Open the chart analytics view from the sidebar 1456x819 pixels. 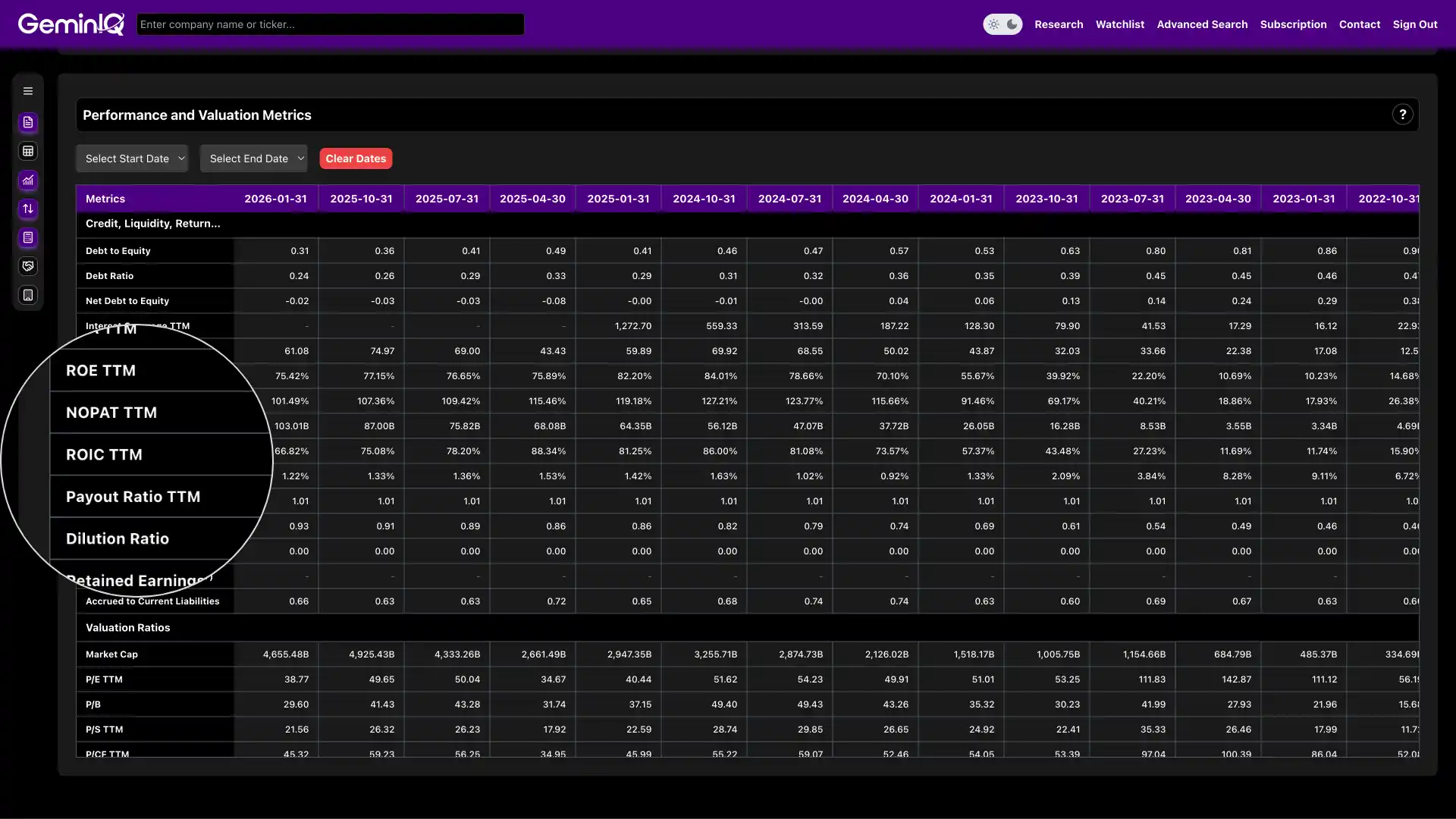point(28,180)
